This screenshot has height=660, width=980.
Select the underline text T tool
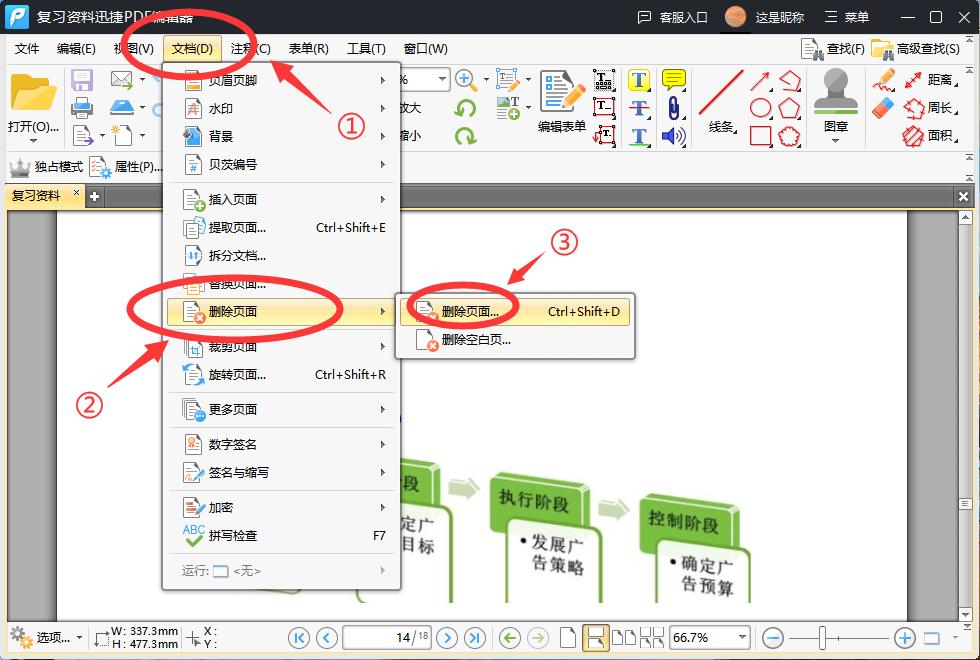pos(638,136)
